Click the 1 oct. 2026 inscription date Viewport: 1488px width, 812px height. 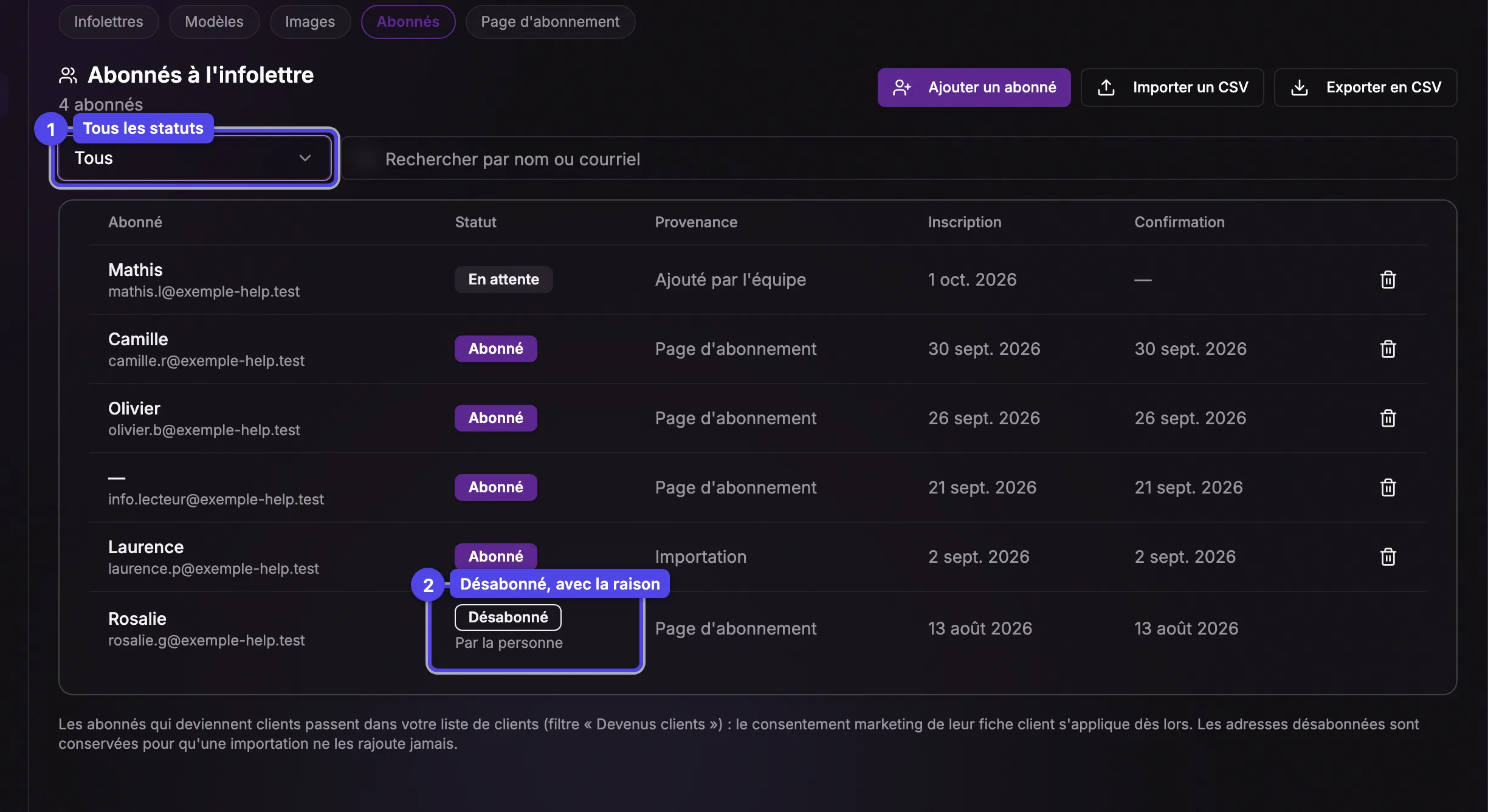click(x=972, y=280)
